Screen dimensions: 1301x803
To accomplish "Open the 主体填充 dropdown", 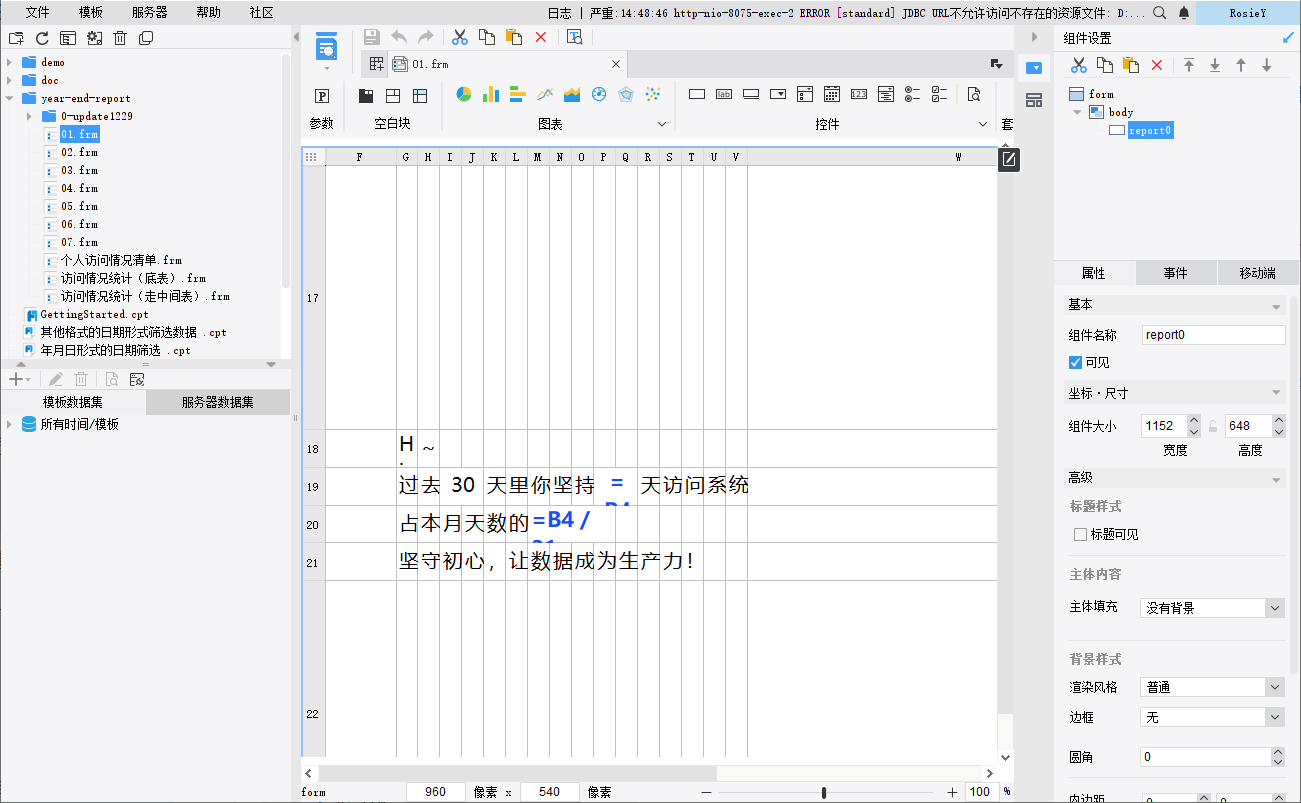I will pos(1274,608).
